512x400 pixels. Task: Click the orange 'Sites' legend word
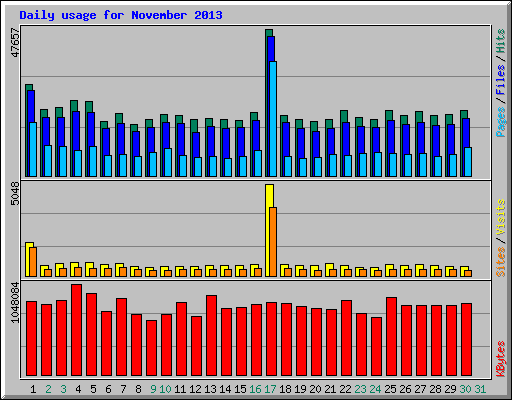[x=501, y=262]
